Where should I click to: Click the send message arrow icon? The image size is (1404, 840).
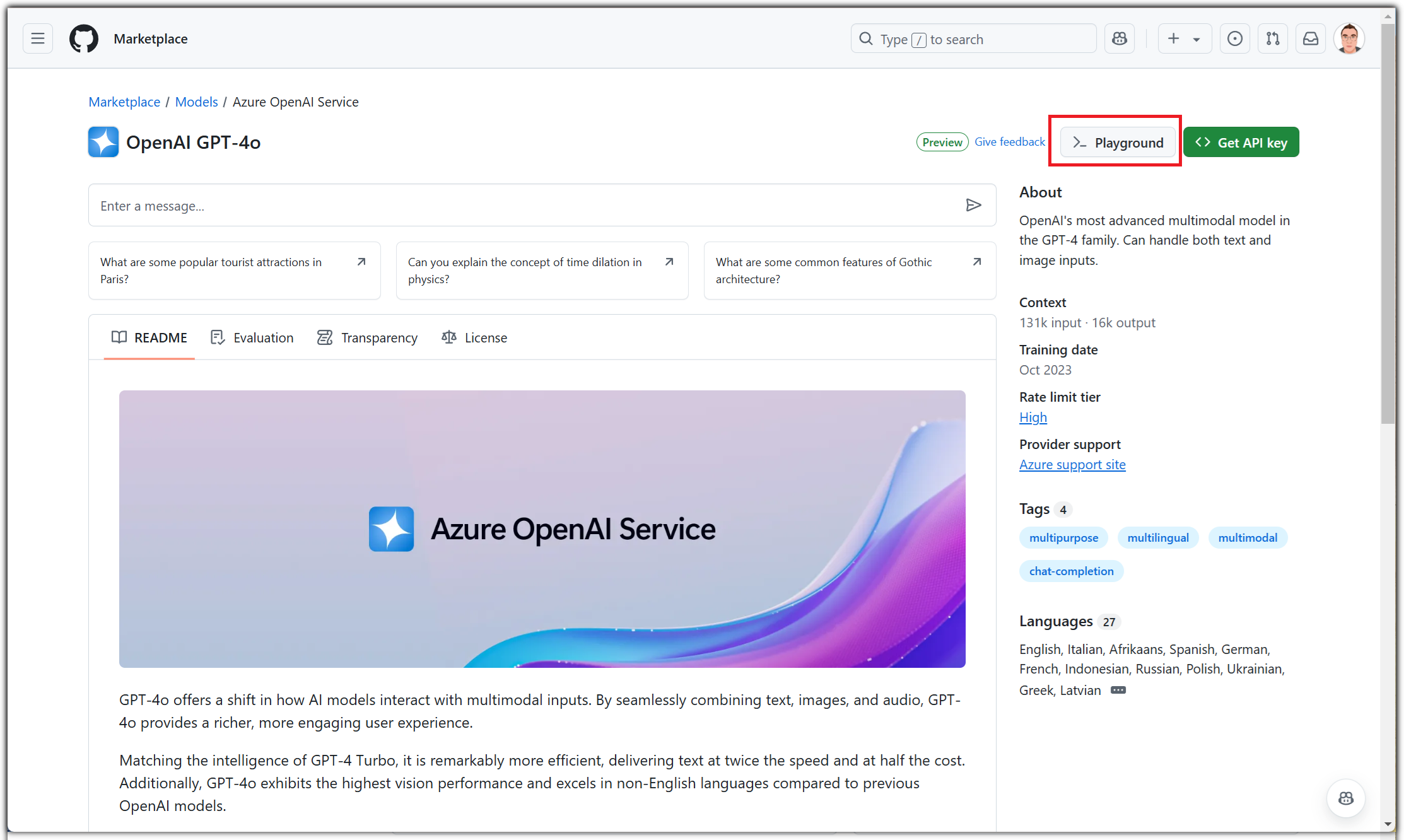(973, 205)
